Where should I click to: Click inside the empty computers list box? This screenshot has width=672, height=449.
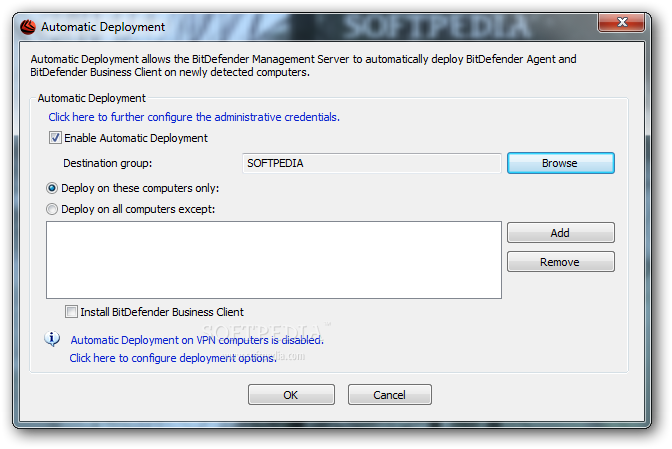[274, 260]
